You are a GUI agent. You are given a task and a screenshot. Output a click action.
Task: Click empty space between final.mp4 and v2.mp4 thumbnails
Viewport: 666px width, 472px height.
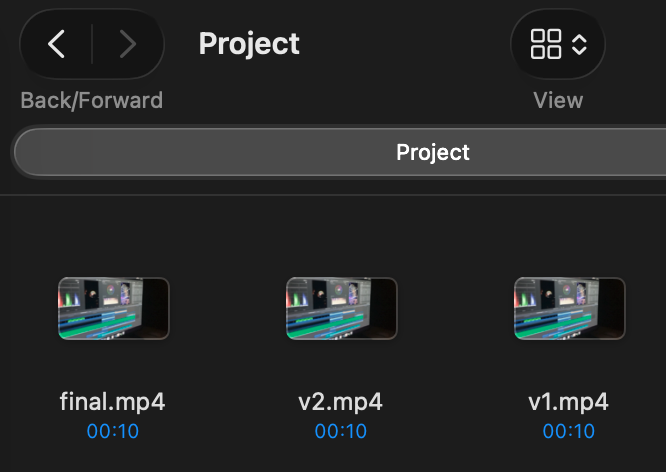[x=227, y=308]
